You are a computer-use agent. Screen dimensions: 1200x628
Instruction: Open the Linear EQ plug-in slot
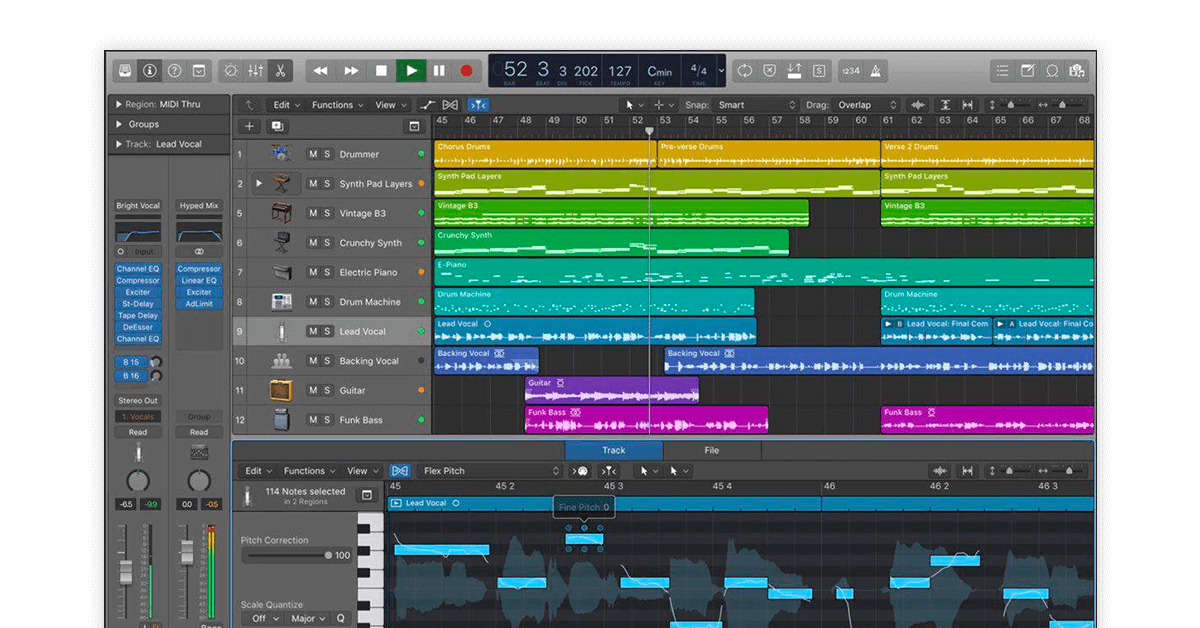click(199, 281)
